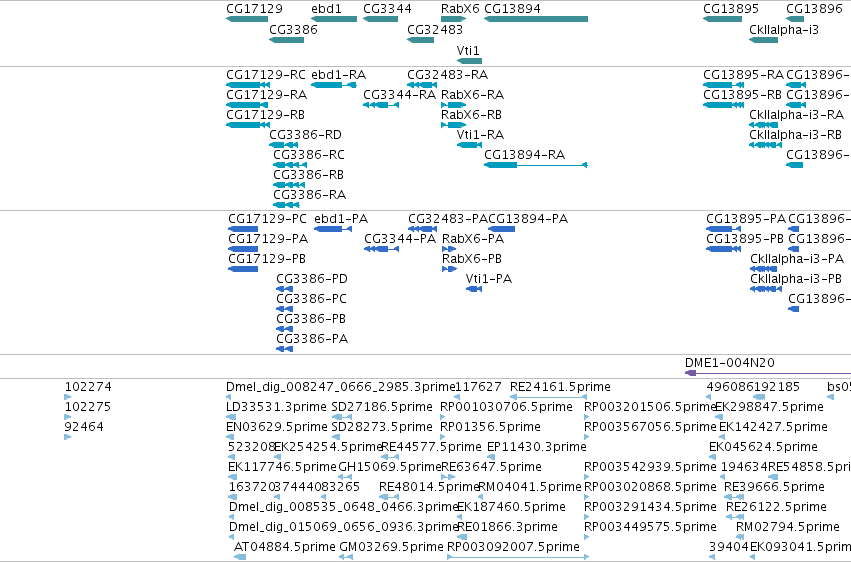Click the CG17129-RC transcript label
Viewport: 851px width, 562px height.
(266, 74)
